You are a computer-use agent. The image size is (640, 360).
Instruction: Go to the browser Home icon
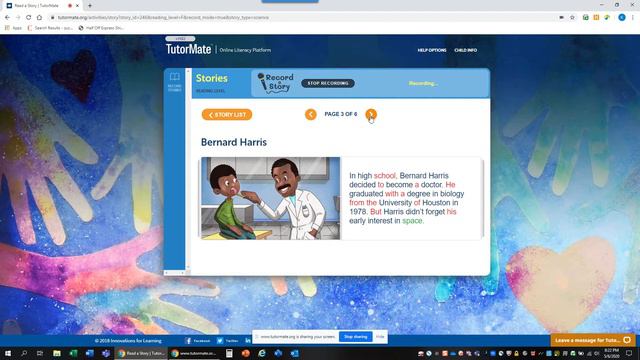click(x=39, y=18)
